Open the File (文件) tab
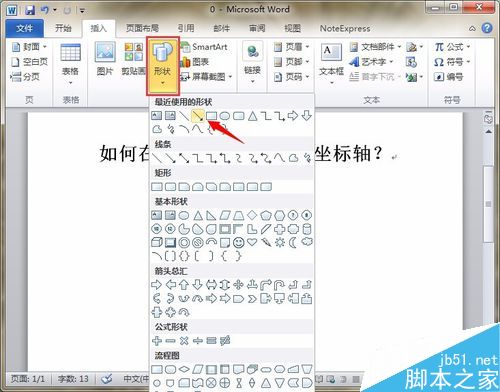The width and height of the screenshot is (500, 392). coord(24,28)
